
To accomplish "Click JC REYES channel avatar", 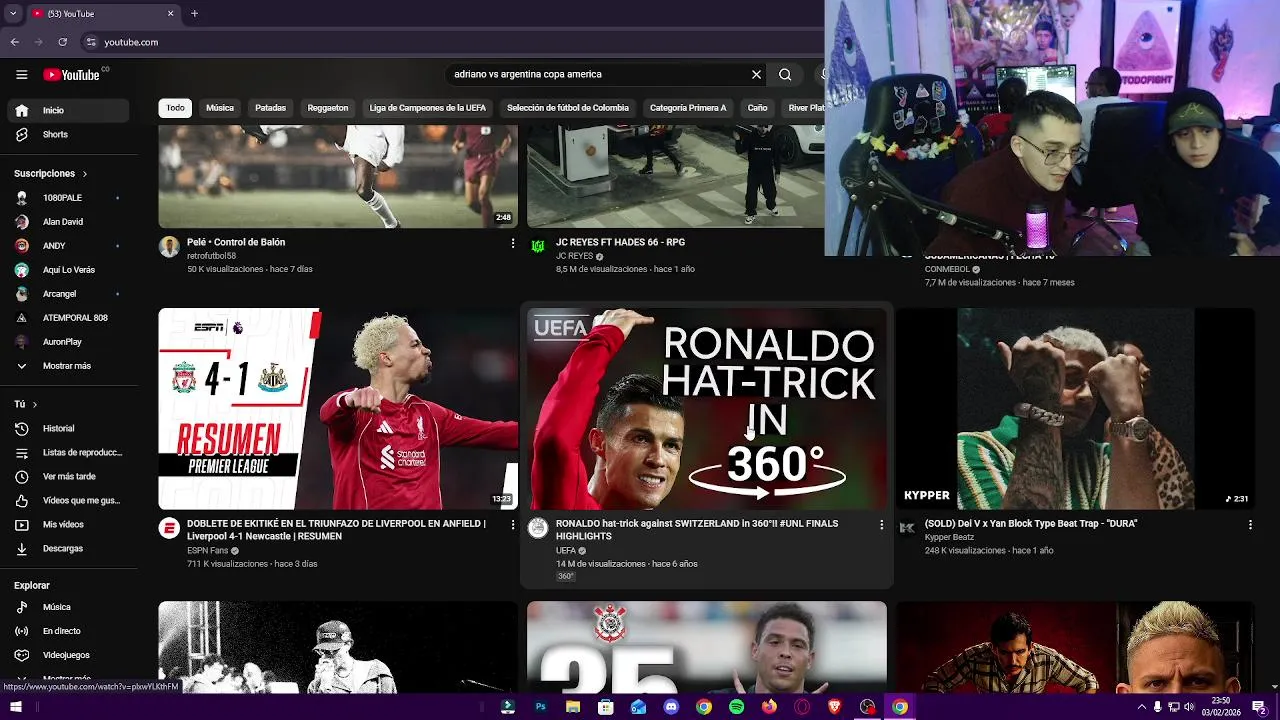I will coord(538,246).
